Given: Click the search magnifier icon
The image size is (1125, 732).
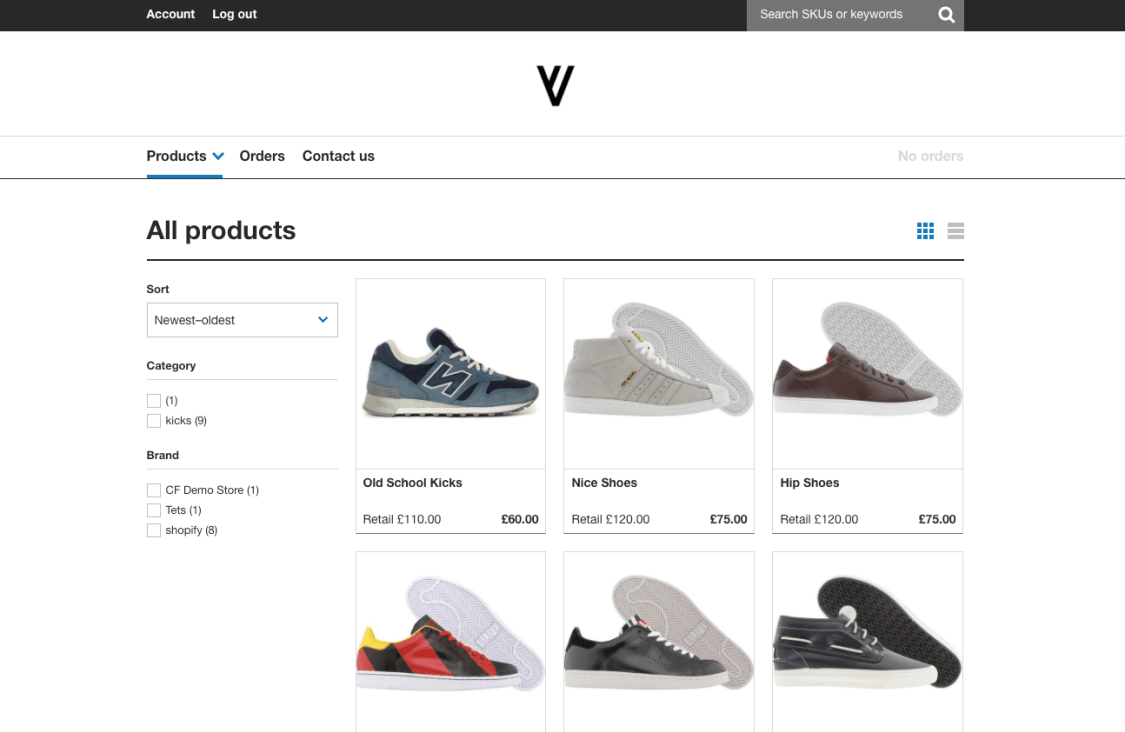Looking at the screenshot, I should pyautogui.click(x=946, y=15).
